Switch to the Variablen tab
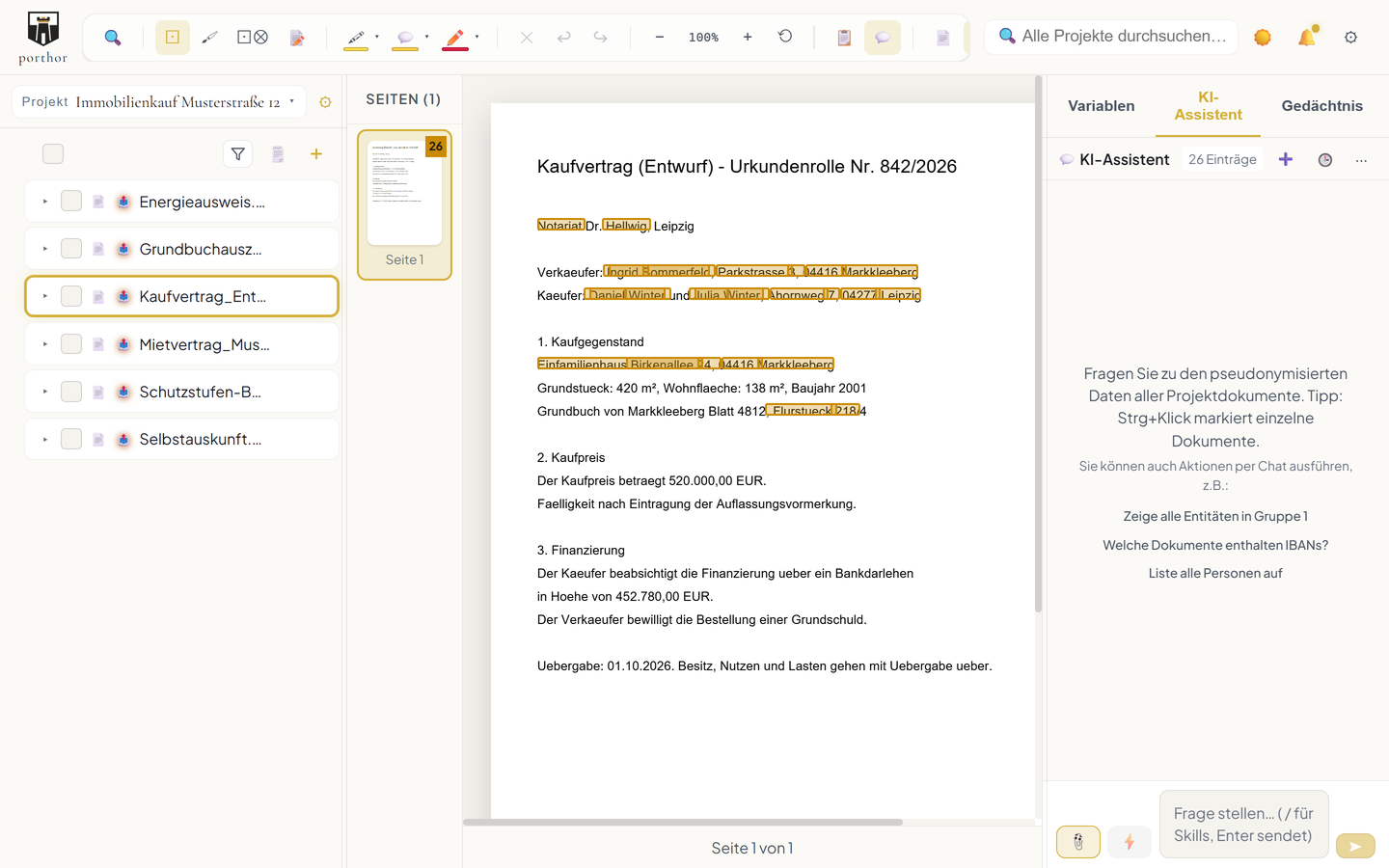 pos(1101,106)
